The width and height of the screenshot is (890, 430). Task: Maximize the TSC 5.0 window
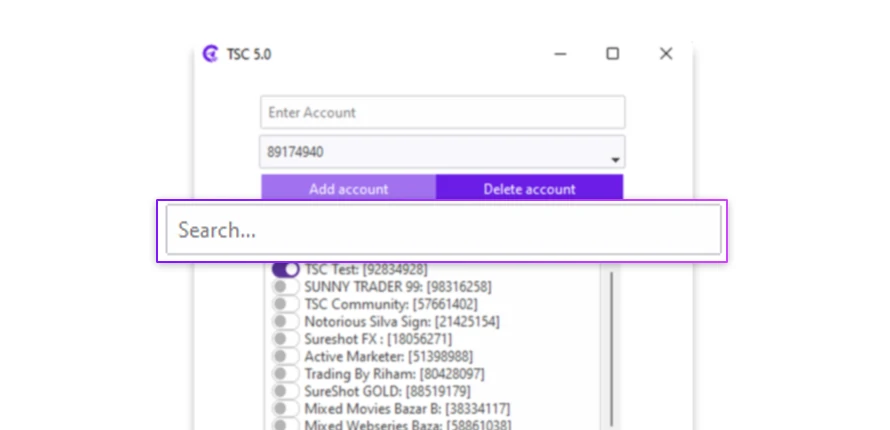612,54
